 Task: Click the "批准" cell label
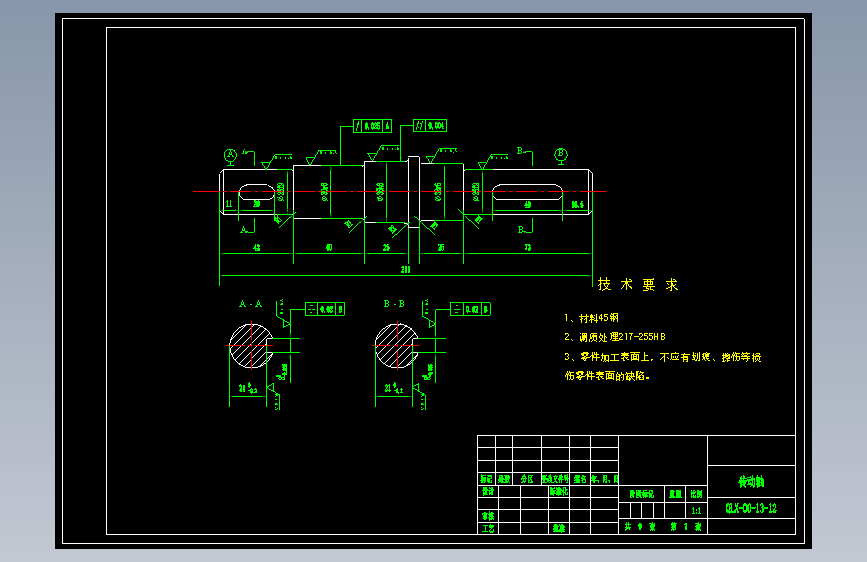coord(558,528)
